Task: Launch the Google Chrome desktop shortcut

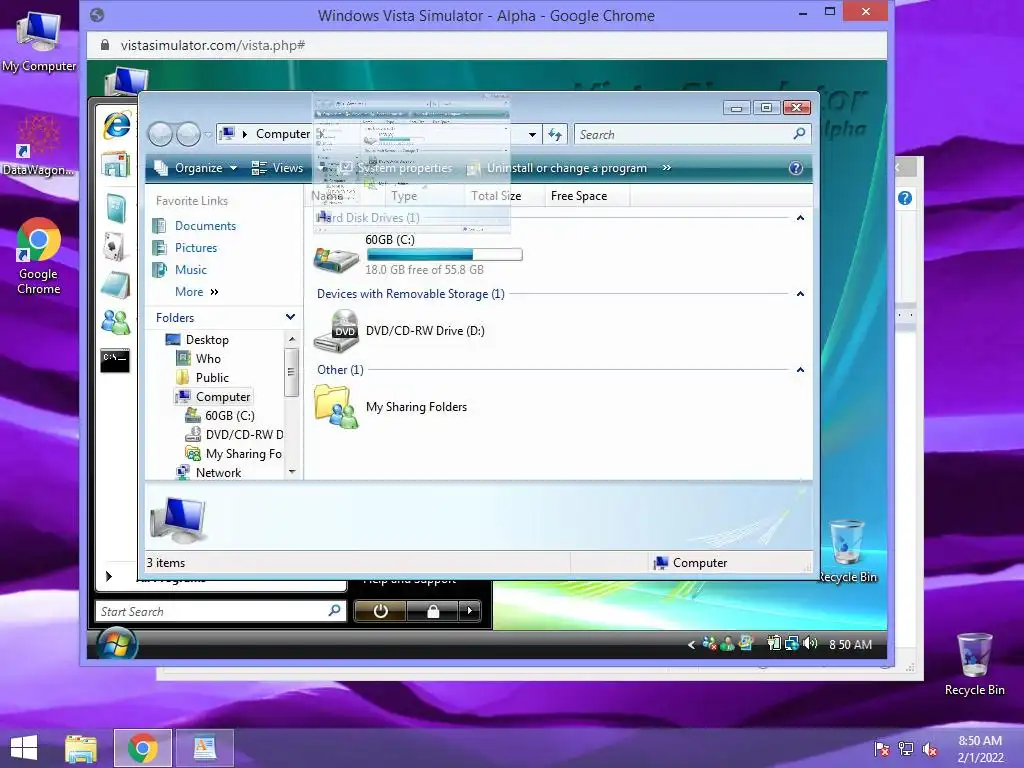Action: click(39, 257)
